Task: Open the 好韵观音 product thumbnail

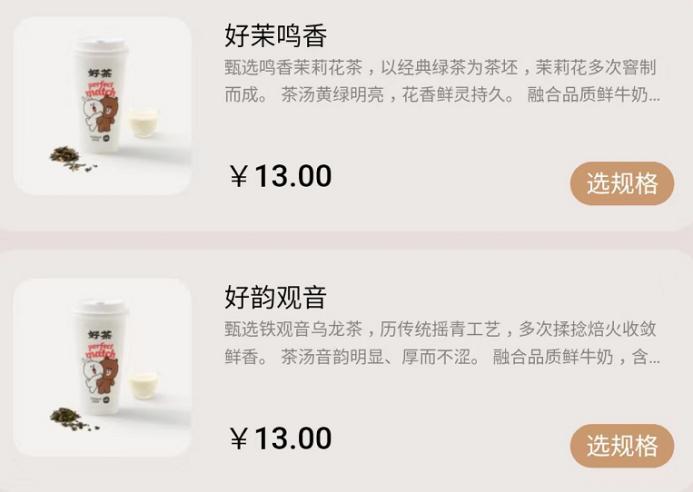Action: 103,368
